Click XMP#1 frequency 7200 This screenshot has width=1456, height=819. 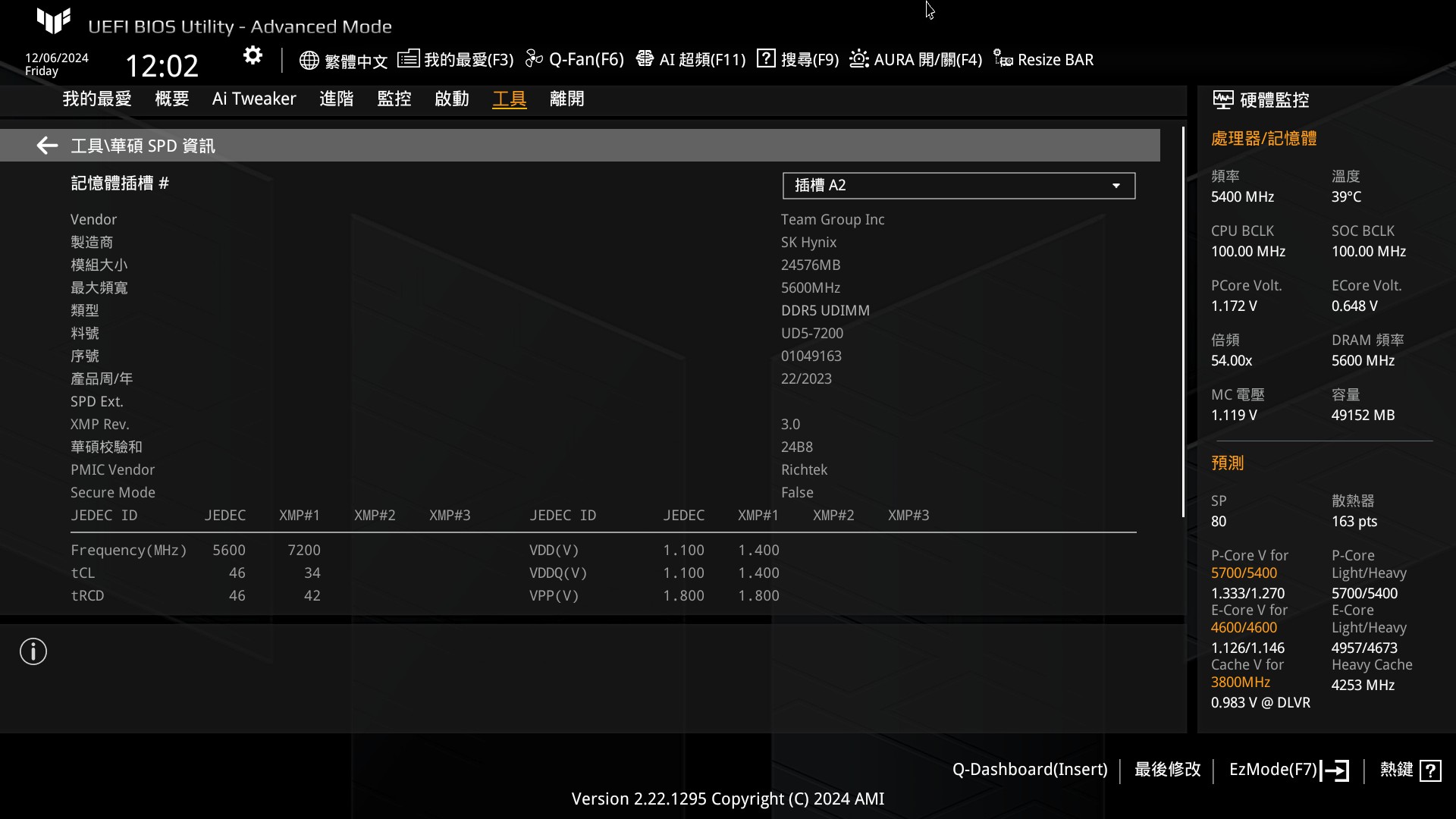click(304, 551)
